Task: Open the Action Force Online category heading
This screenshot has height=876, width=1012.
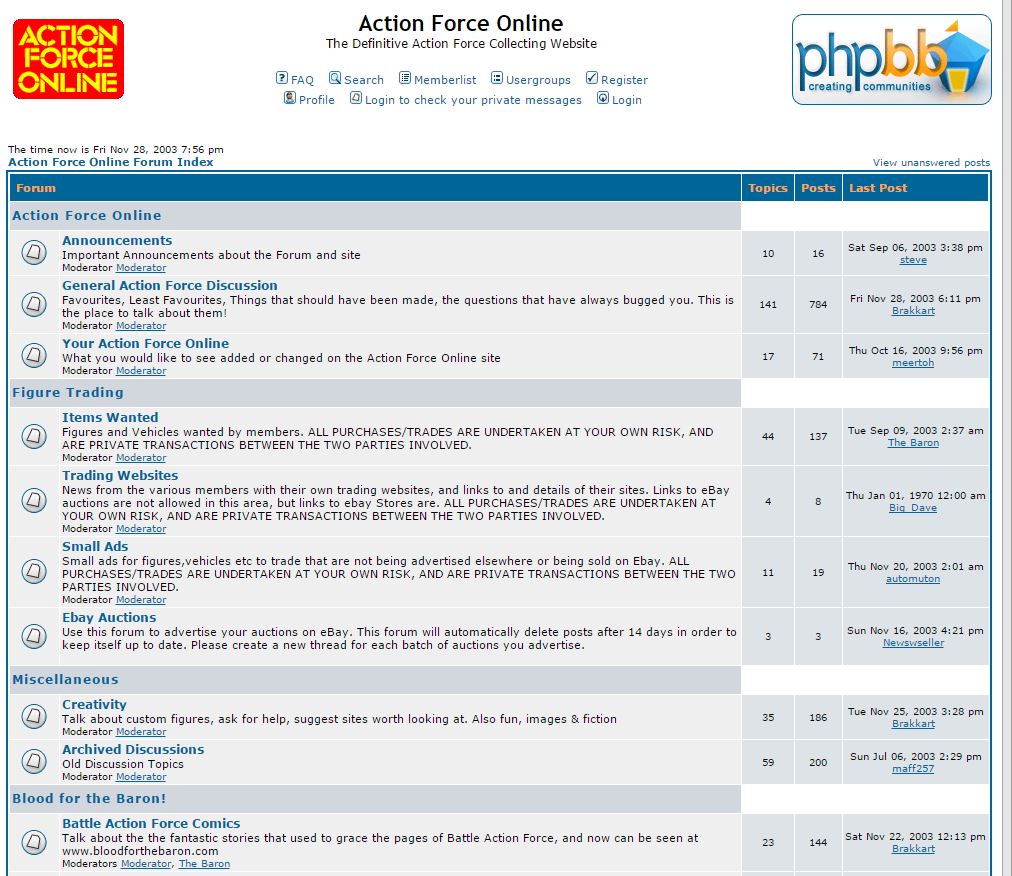Action: [x=87, y=216]
